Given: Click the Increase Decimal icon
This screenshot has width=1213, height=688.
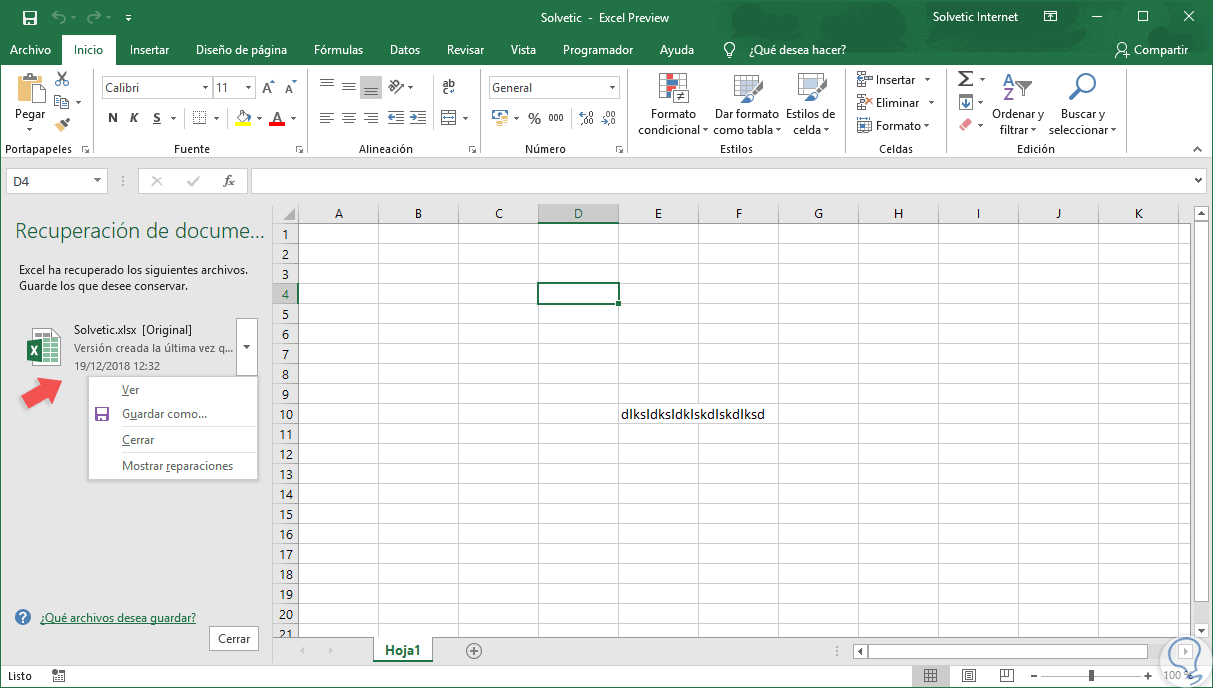Looking at the screenshot, I should click(x=585, y=118).
